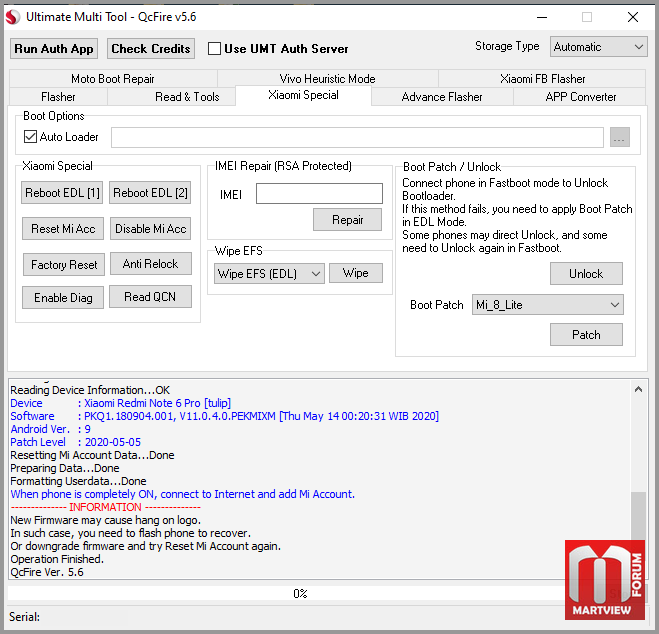Click the Read QCN button
Image resolution: width=659 pixels, height=634 pixels.
click(150, 297)
